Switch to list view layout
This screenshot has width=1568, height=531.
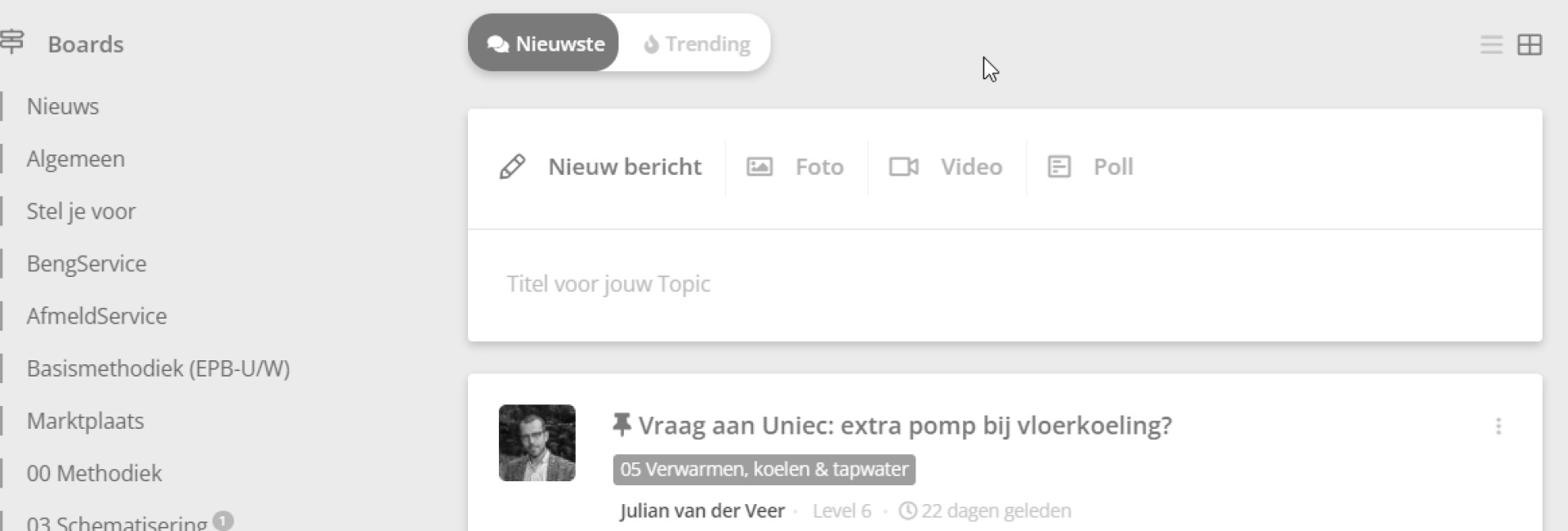point(1491,45)
